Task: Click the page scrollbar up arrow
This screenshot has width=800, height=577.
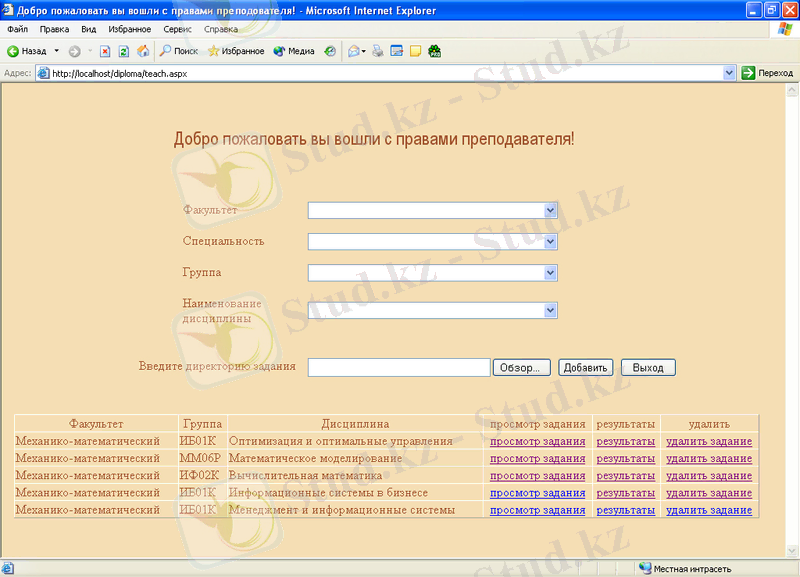Action: (792, 90)
